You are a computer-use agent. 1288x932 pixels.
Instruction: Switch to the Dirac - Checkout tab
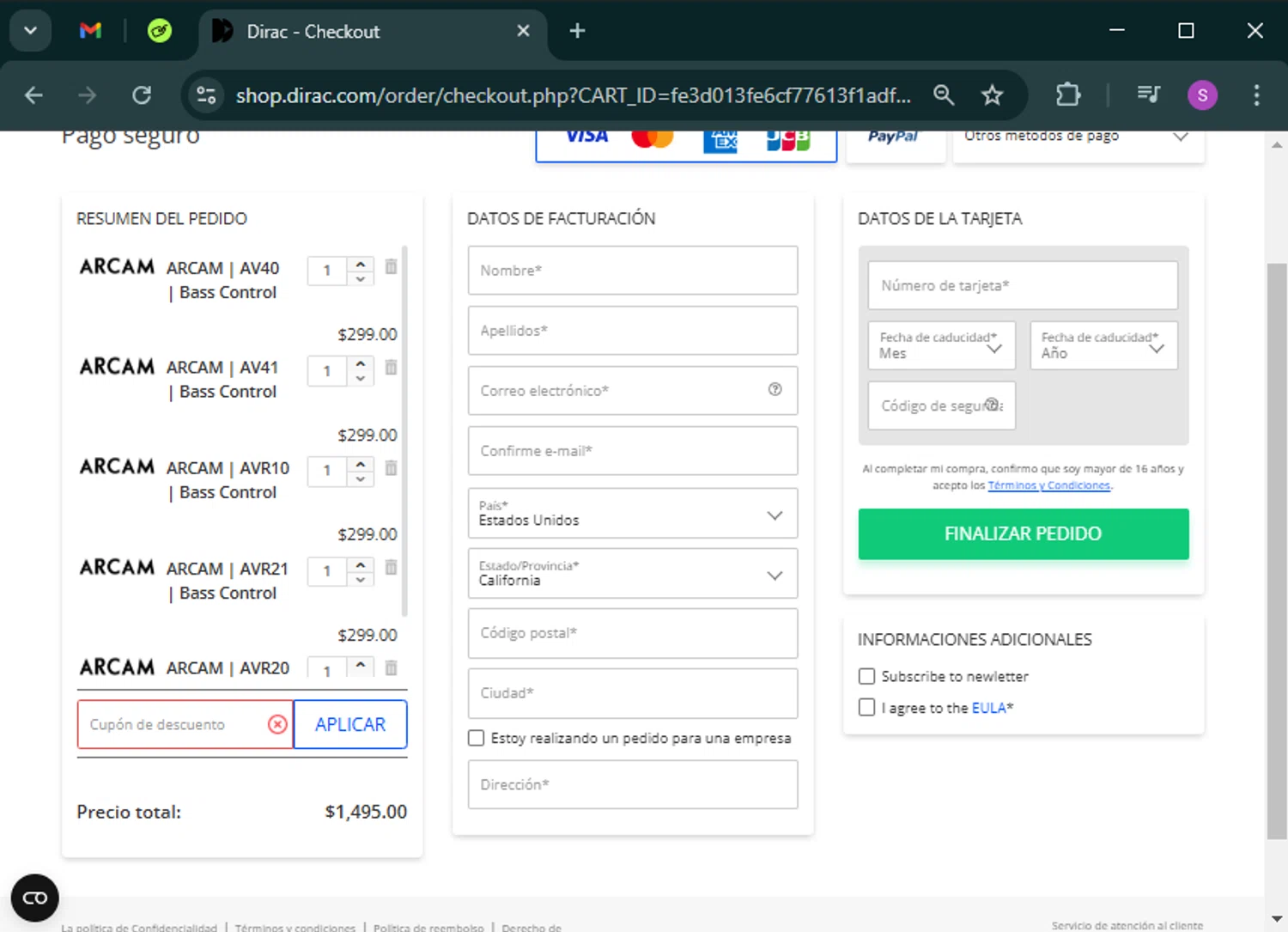(x=374, y=31)
